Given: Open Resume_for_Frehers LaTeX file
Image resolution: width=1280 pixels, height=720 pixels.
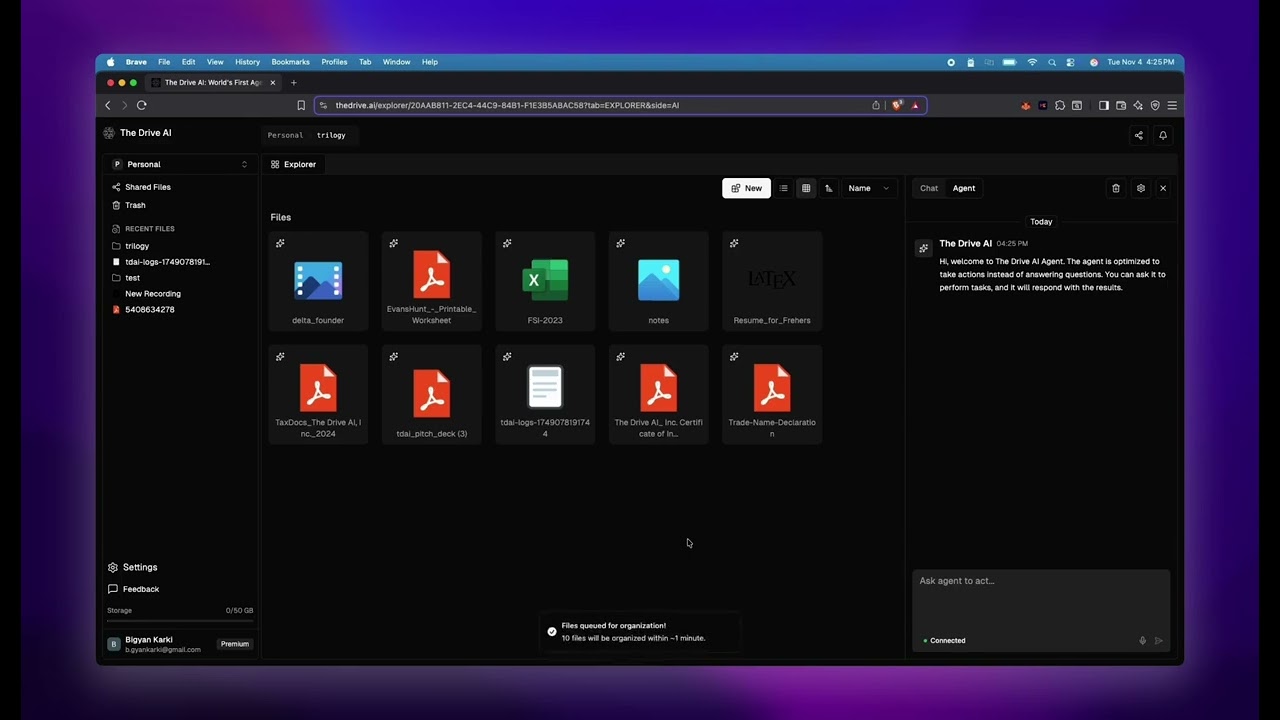Looking at the screenshot, I should [772, 282].
